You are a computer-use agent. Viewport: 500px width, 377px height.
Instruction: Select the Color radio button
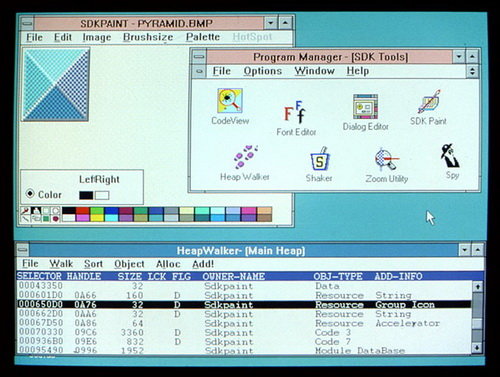click(30, 194)
